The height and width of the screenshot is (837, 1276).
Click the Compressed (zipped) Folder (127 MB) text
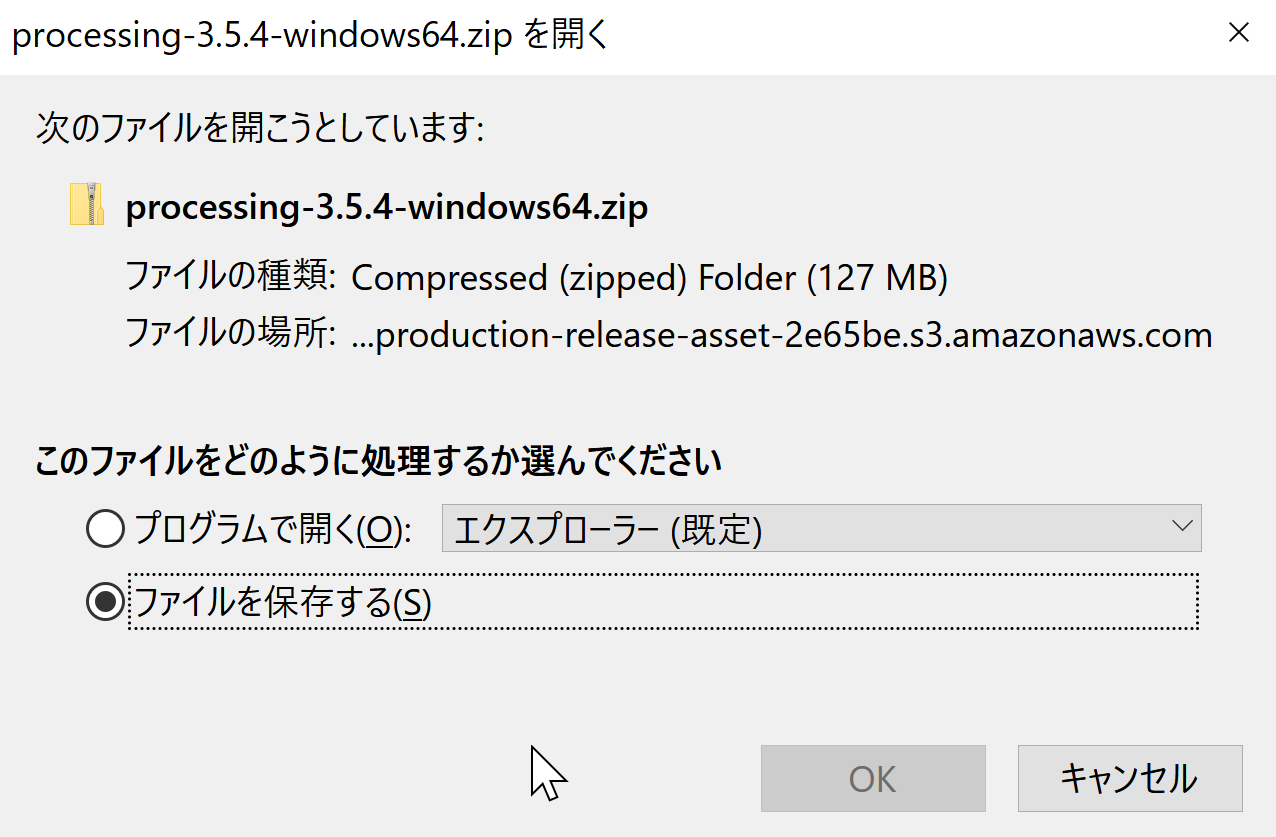pos(649,278)
